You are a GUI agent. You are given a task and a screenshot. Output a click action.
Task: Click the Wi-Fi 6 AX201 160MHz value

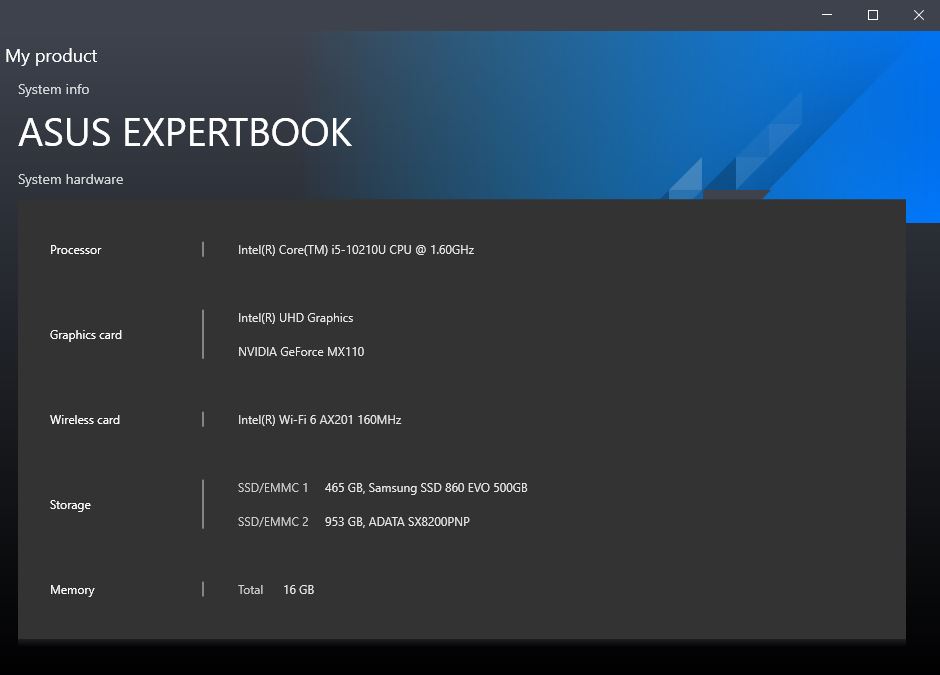tap(320, 420)
